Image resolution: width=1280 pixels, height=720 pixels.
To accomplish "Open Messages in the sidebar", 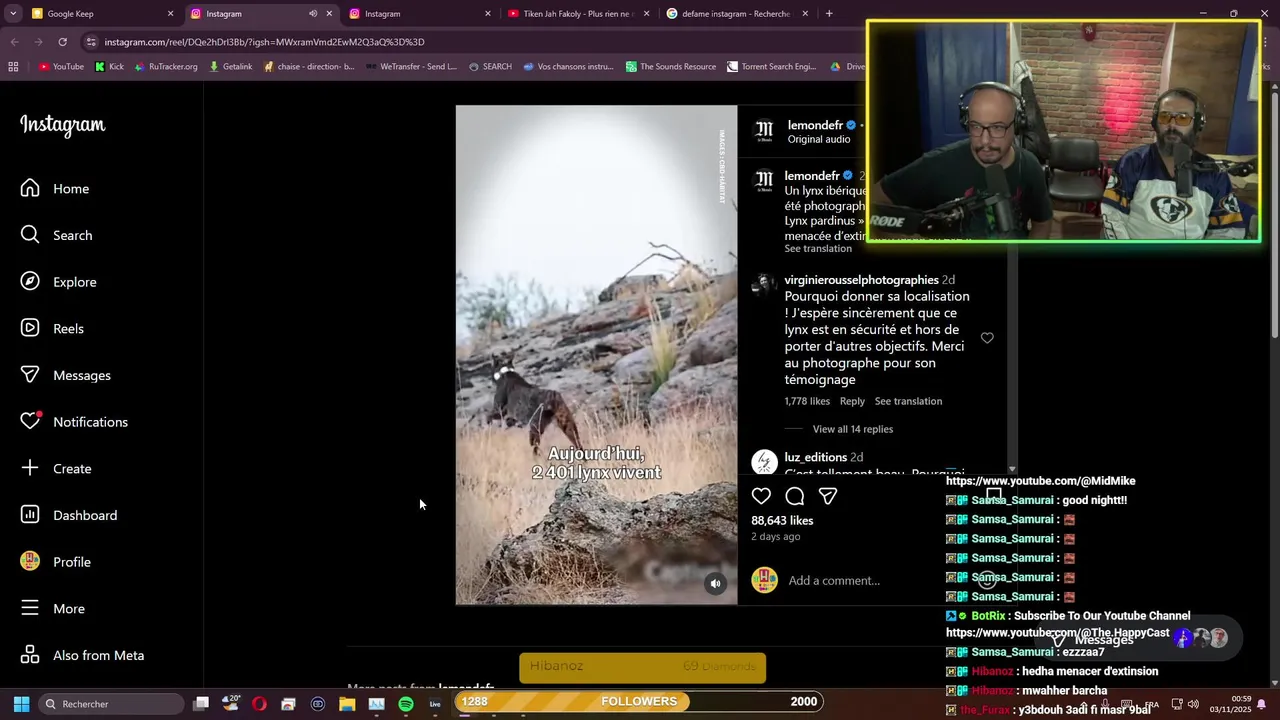I will coord(66,375).
